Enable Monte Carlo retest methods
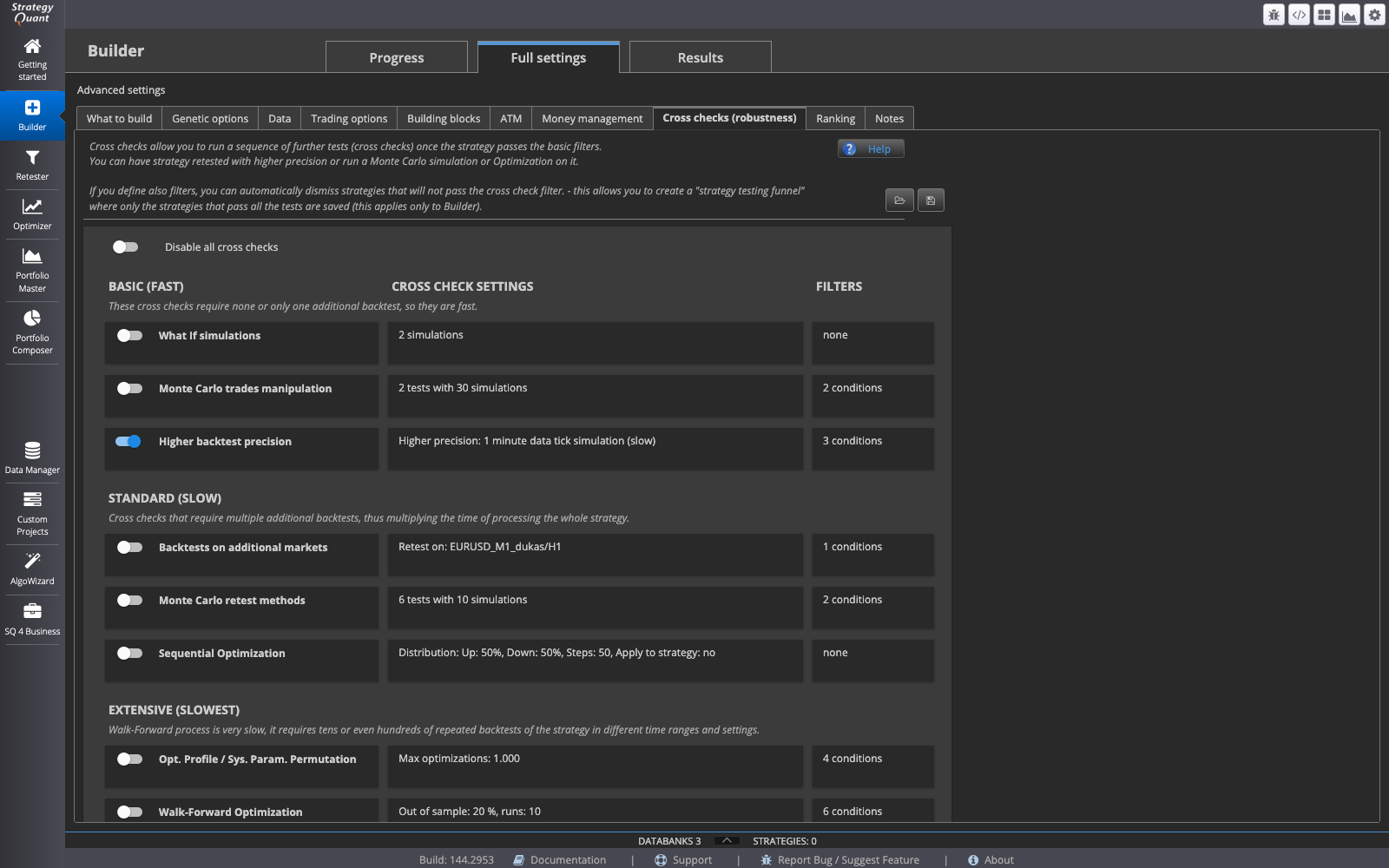 point(129,600)
